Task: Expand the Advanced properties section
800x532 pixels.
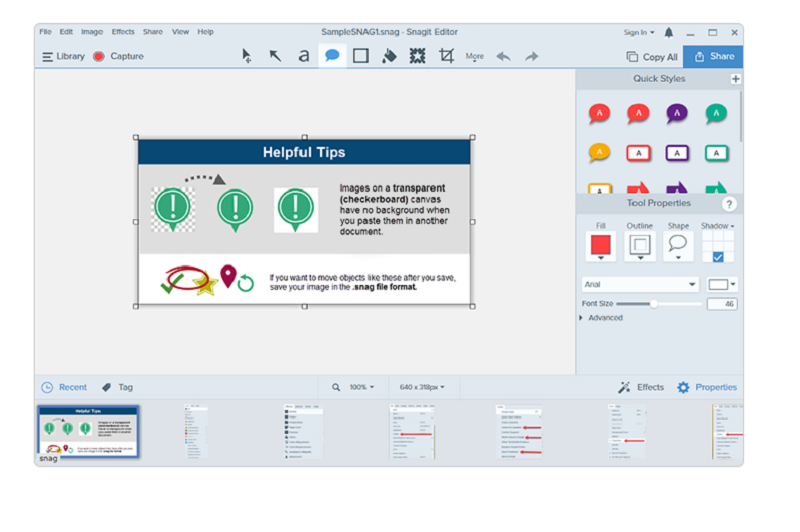Action: click(x=602, y=318)
